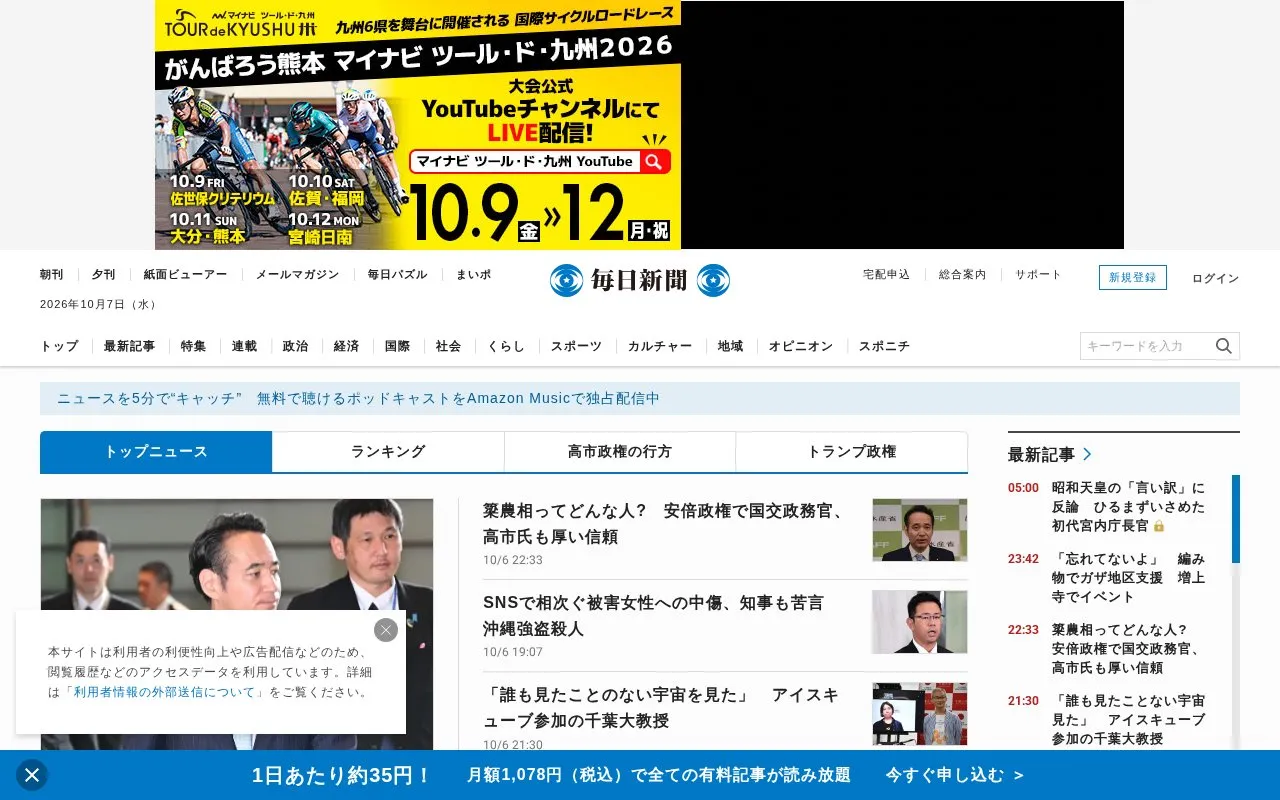
Task: Select the トップニュース tab
Action: pos(156,452)
